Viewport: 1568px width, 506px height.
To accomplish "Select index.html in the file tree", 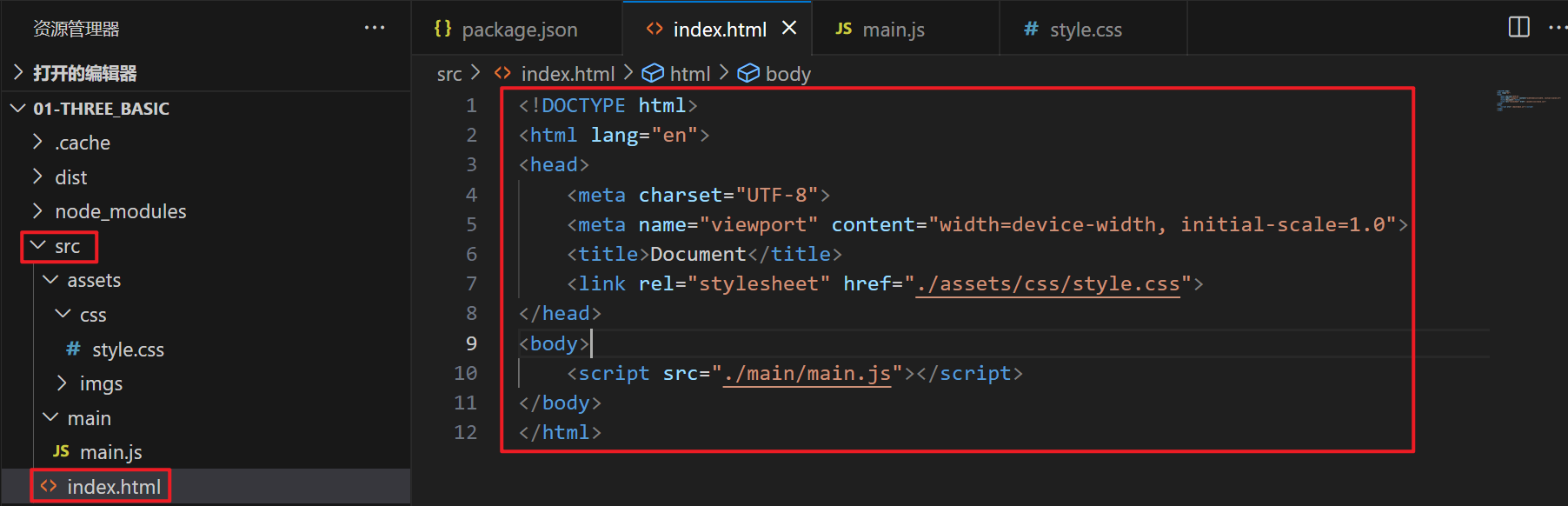I will [x=114, y=487].
